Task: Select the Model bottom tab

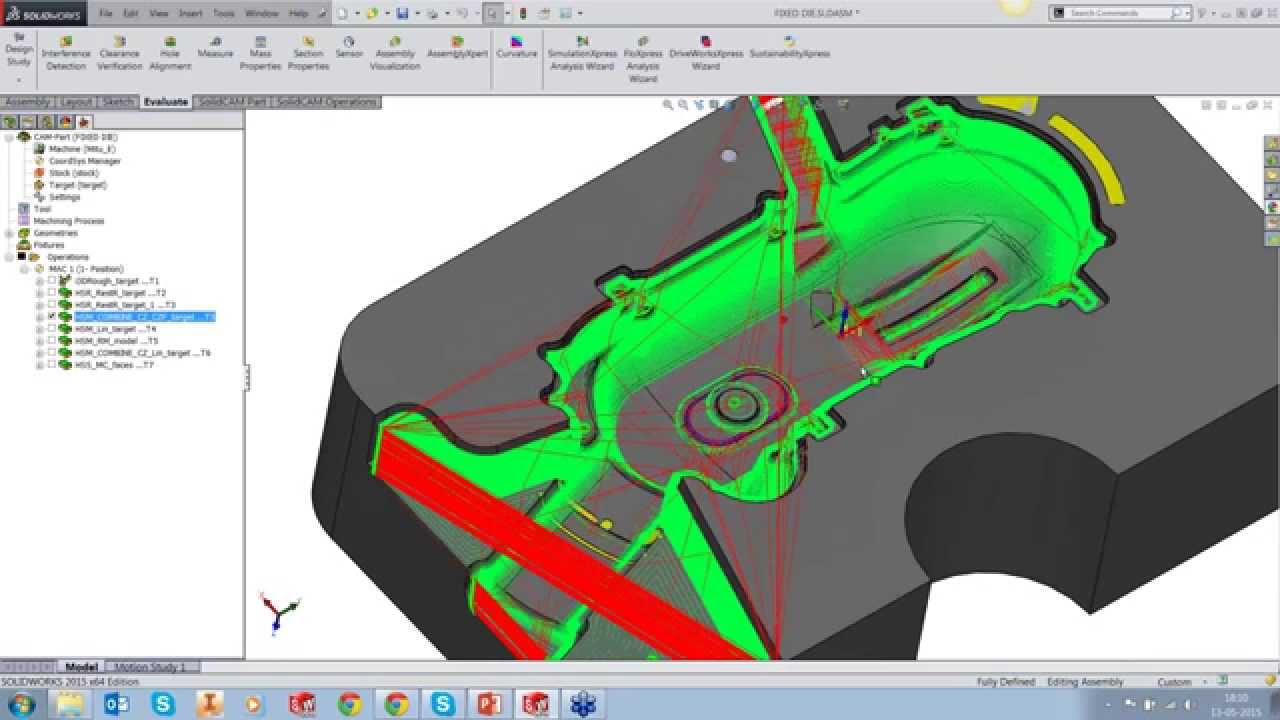Action: pyautogui.click(x=82, y=667)
